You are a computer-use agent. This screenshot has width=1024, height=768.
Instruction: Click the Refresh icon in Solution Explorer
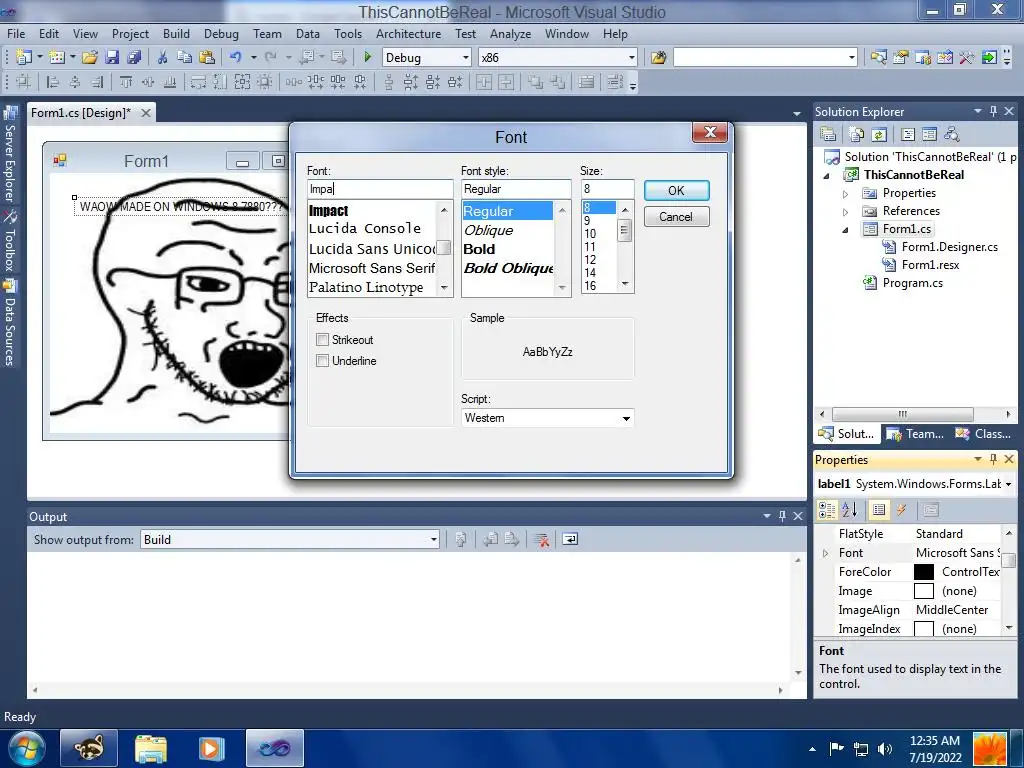(879, 135)
